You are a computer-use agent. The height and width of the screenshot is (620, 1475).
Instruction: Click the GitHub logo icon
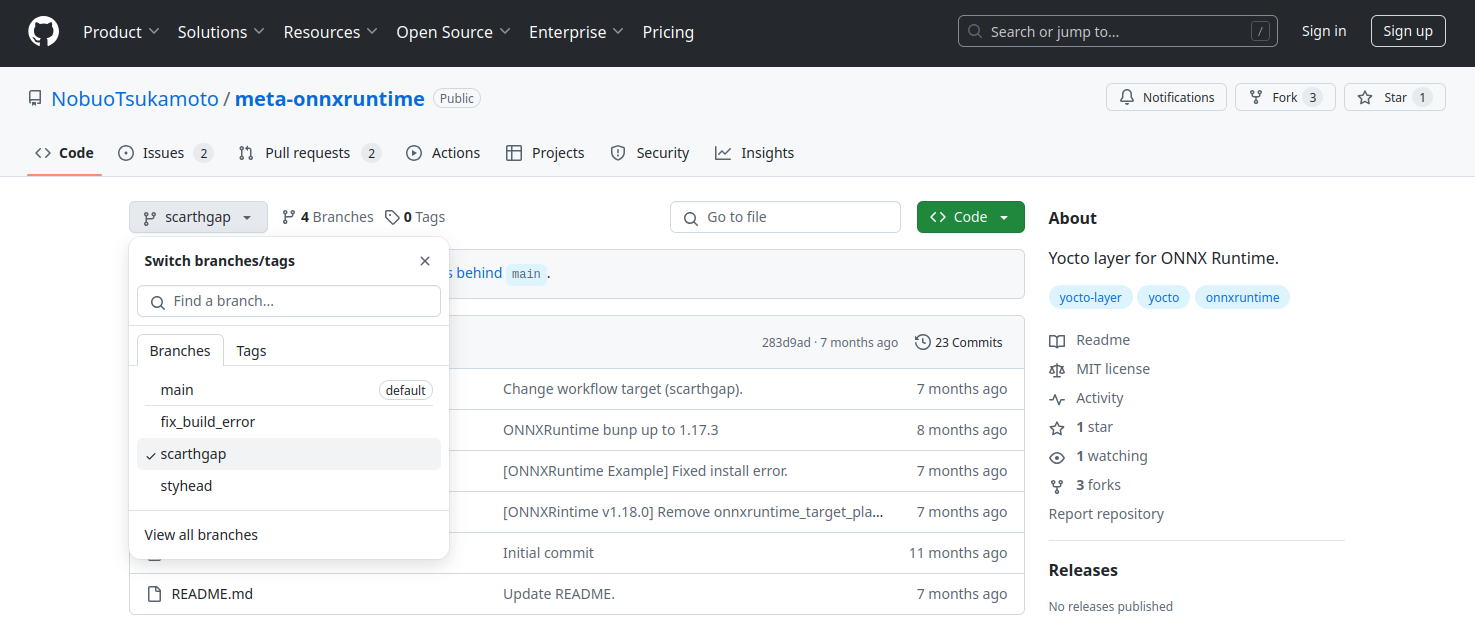(43, 32)
